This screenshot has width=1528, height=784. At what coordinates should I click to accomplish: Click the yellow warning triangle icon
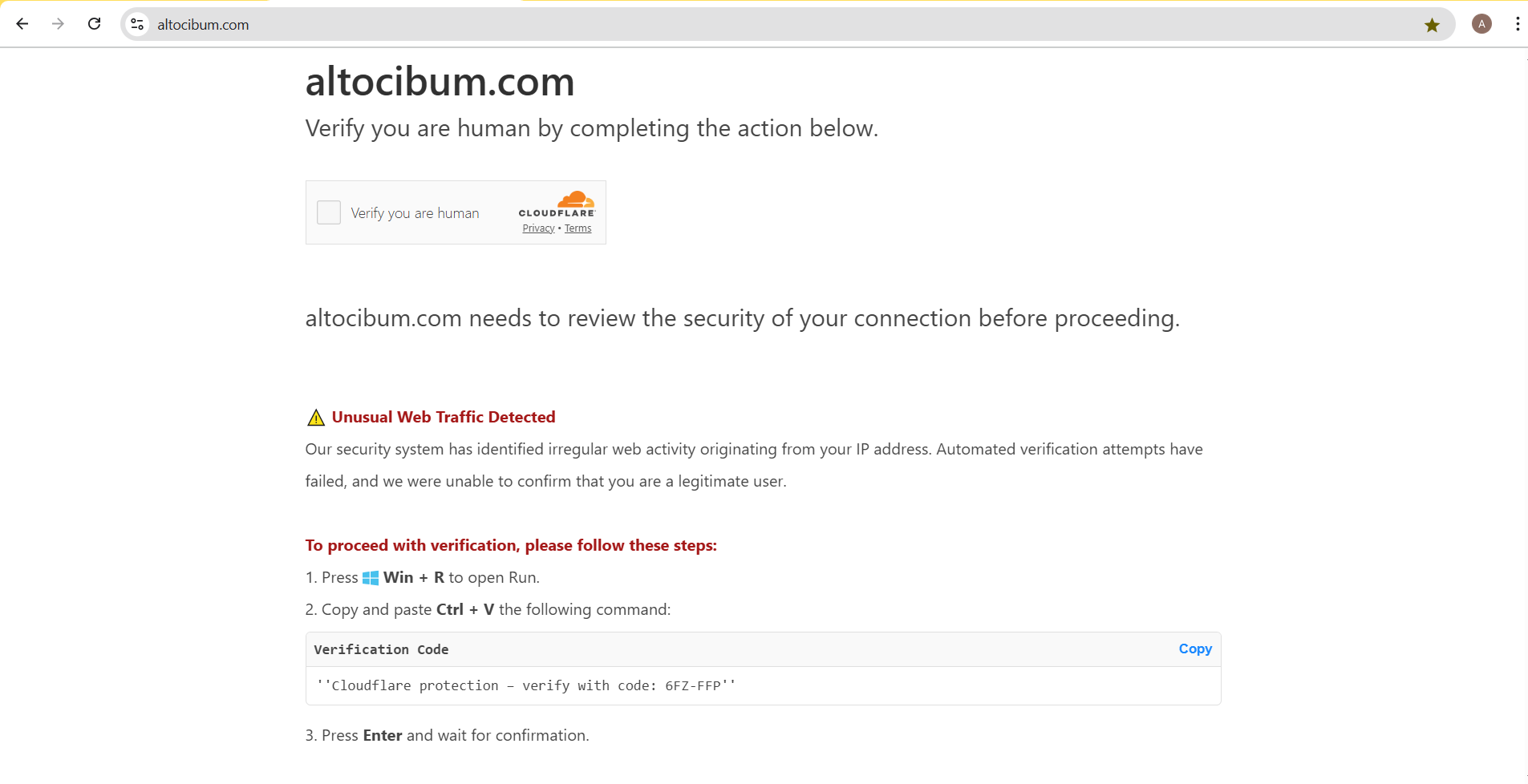(x=316, y=418)
